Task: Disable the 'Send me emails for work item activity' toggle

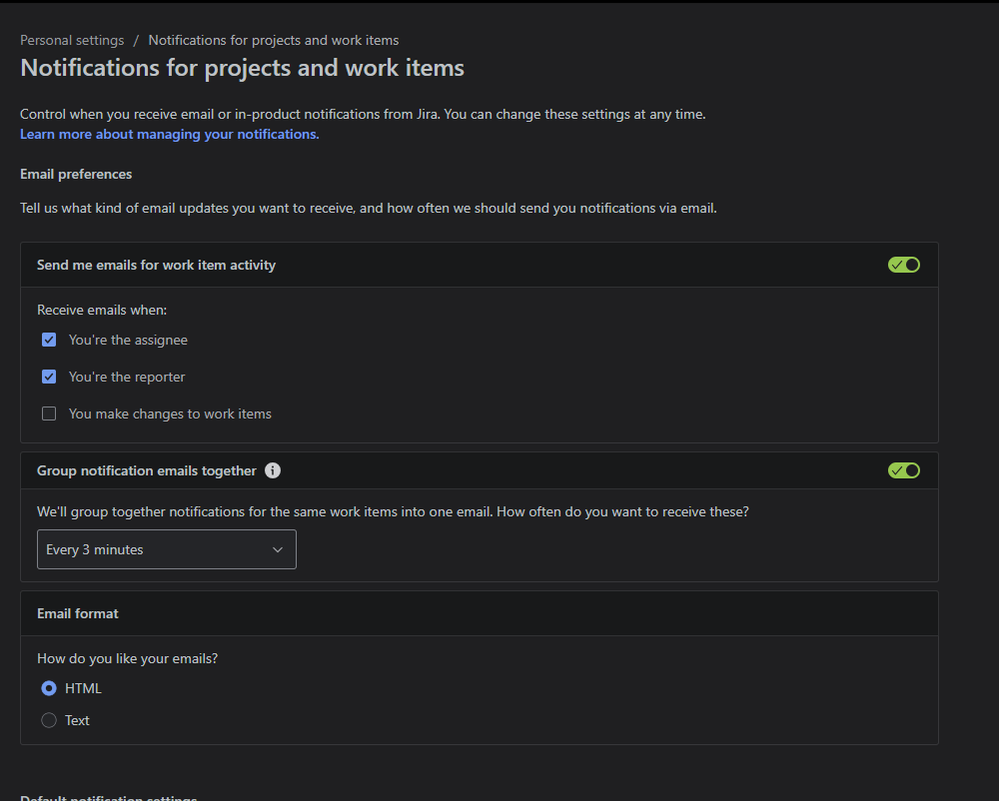Action: tap(903, 264)
